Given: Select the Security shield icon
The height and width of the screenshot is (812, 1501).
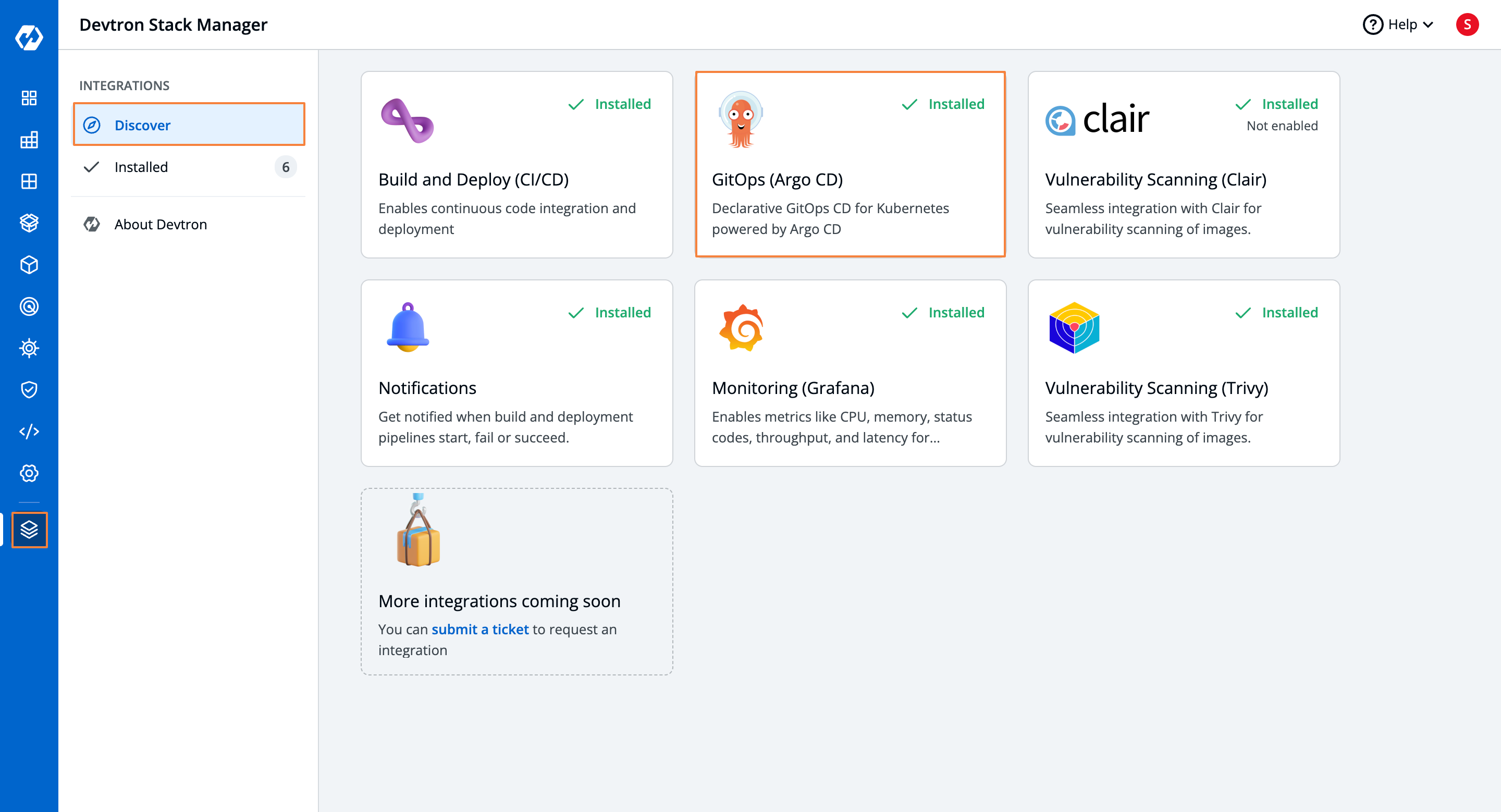Looking at the screenshot, I should pos(29,389).
